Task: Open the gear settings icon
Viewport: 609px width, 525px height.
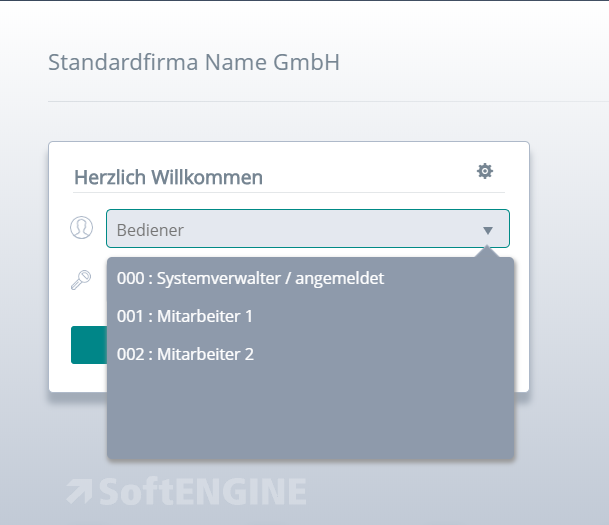Action: tap(485, 172)
